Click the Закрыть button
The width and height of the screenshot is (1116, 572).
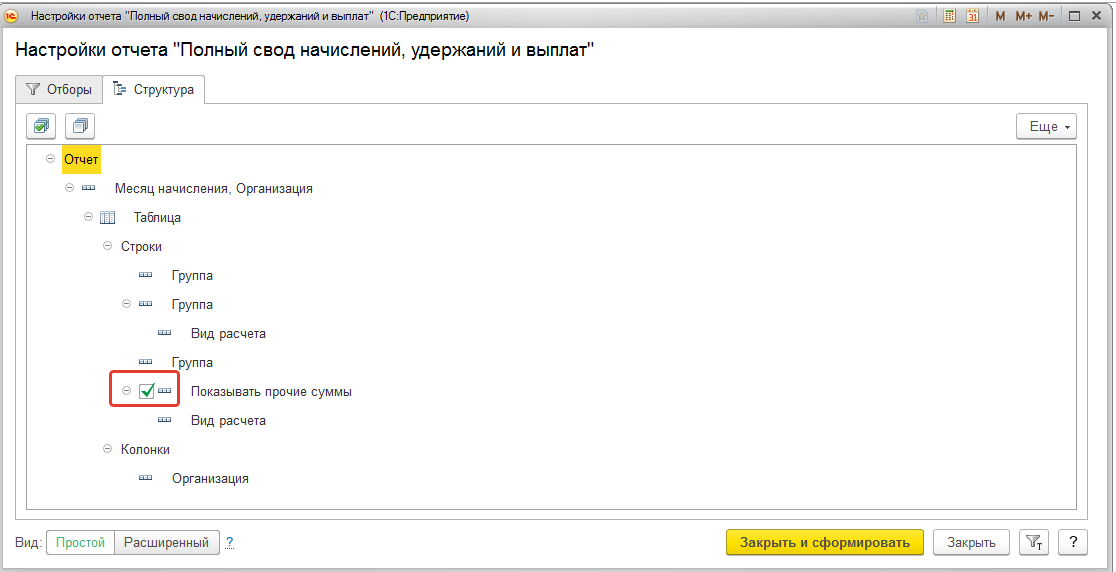pyautogui.click(x=971, y=542)
